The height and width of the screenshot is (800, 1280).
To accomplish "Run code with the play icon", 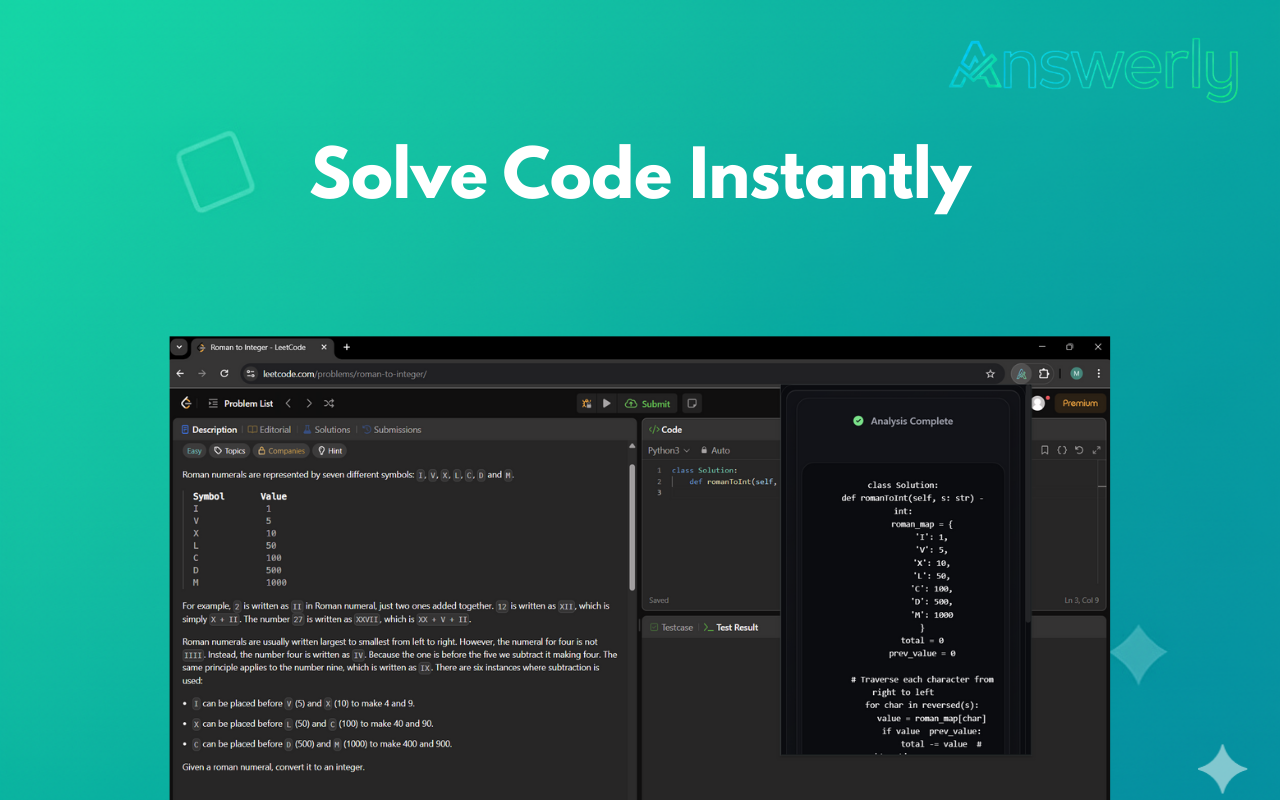I will 607,403.
